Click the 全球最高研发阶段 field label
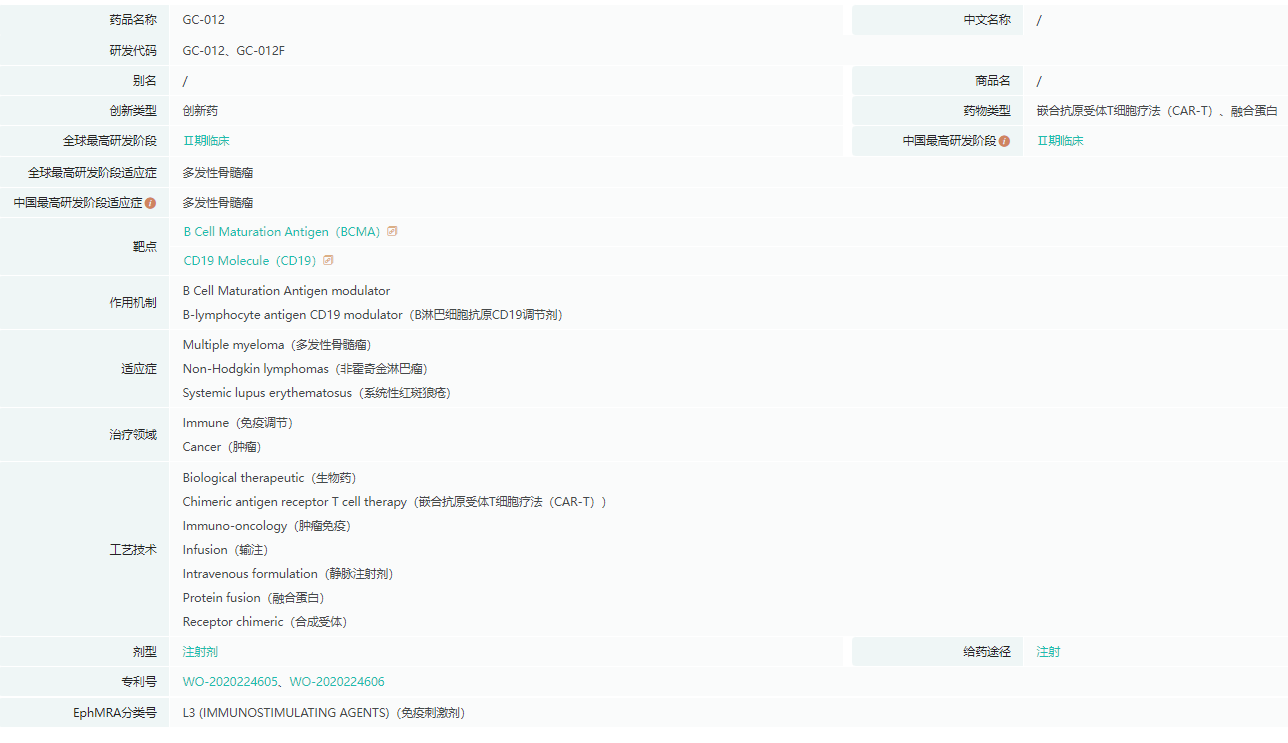Image resolution: width=1288 pixels, height=743 pixels. (x=110, y=141)
